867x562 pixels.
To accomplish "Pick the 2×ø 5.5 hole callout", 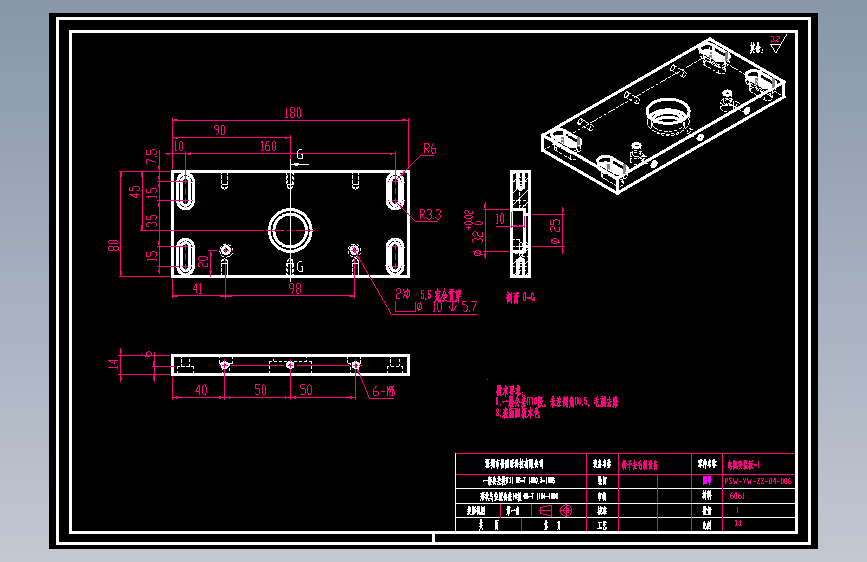I will [x=428, y=294].
